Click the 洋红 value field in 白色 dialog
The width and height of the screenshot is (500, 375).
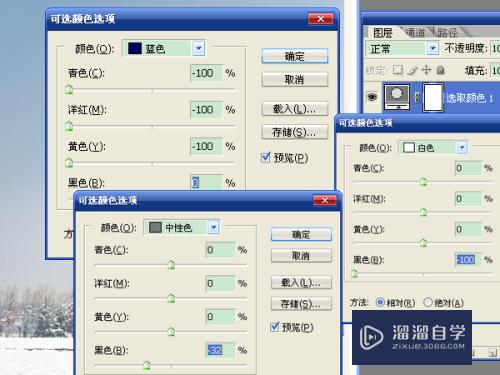point(468,199)
